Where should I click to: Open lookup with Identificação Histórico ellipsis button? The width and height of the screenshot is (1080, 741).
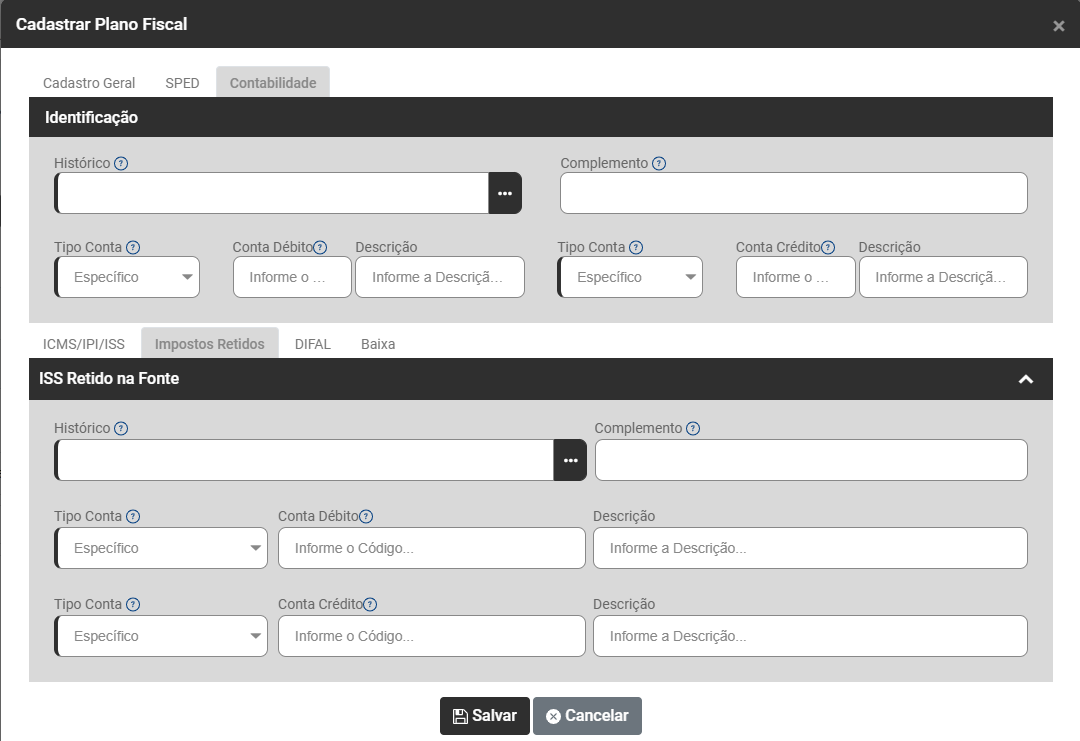(x=505, y=193)
